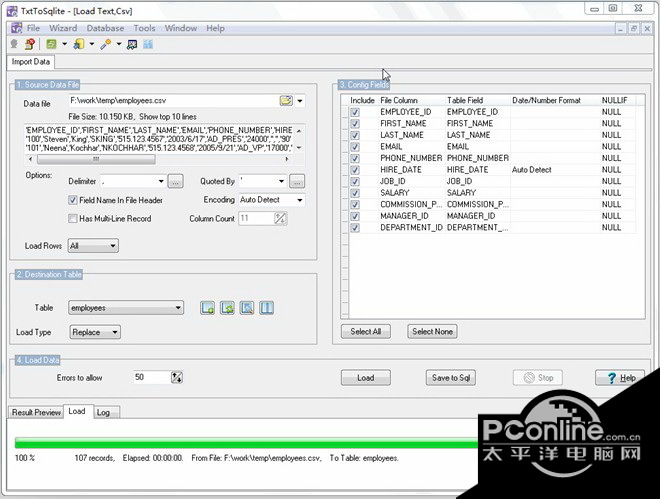The width and height of the screenshot is (660, 499).
Task: Click the Select None button
Action: pos(432,332)
